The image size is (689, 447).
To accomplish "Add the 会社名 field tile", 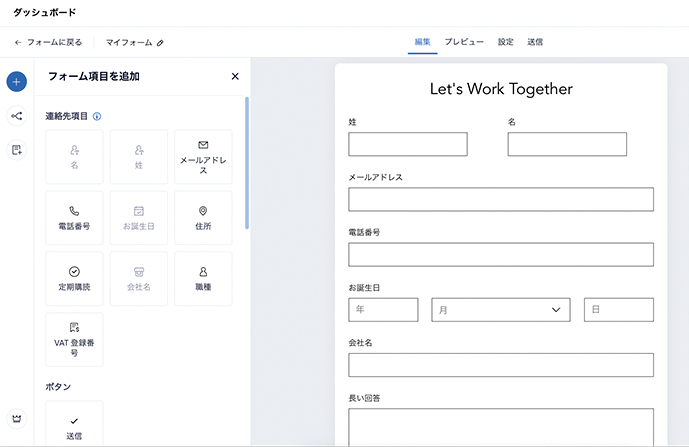I will 139,279.
